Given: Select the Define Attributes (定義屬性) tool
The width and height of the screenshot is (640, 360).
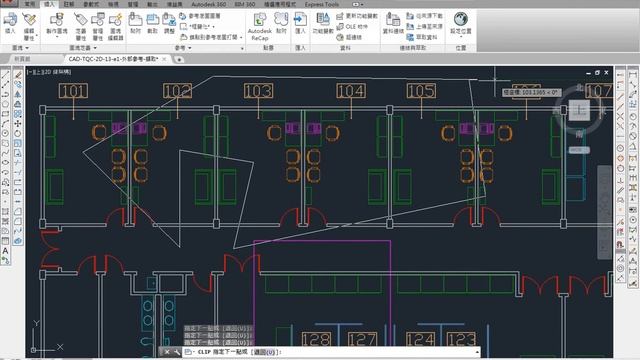Looking at the screenshot, I should [x=81, y=26].
